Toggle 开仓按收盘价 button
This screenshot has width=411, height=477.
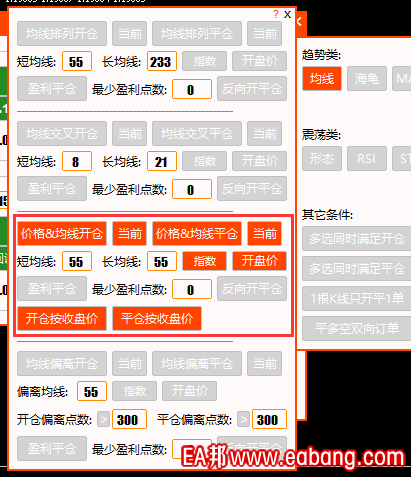(62, 319)
